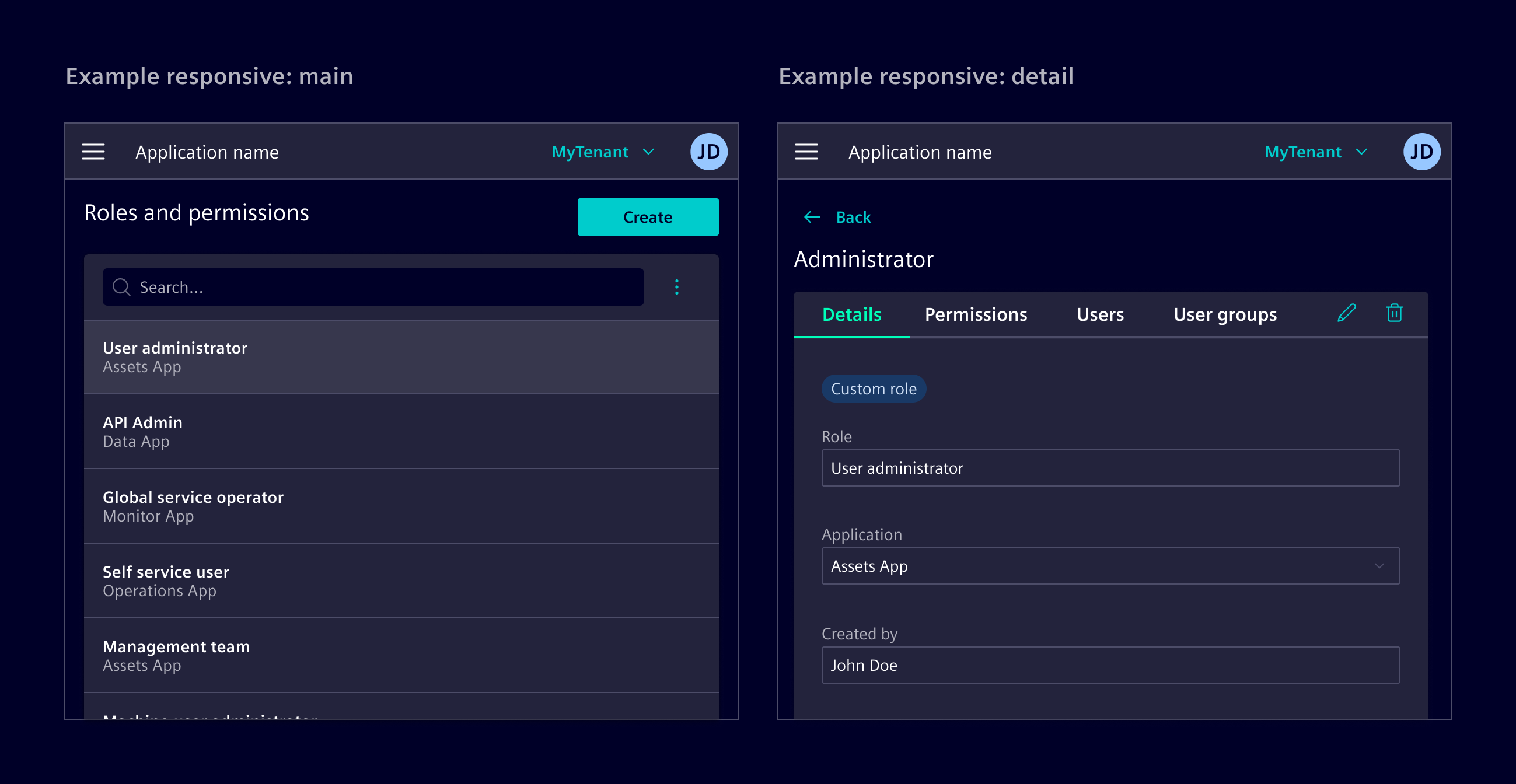The width and height of the screenshot is (1516, 784).
Task: Open the Application Assets App dropdown
Action: coord(1110,566)
